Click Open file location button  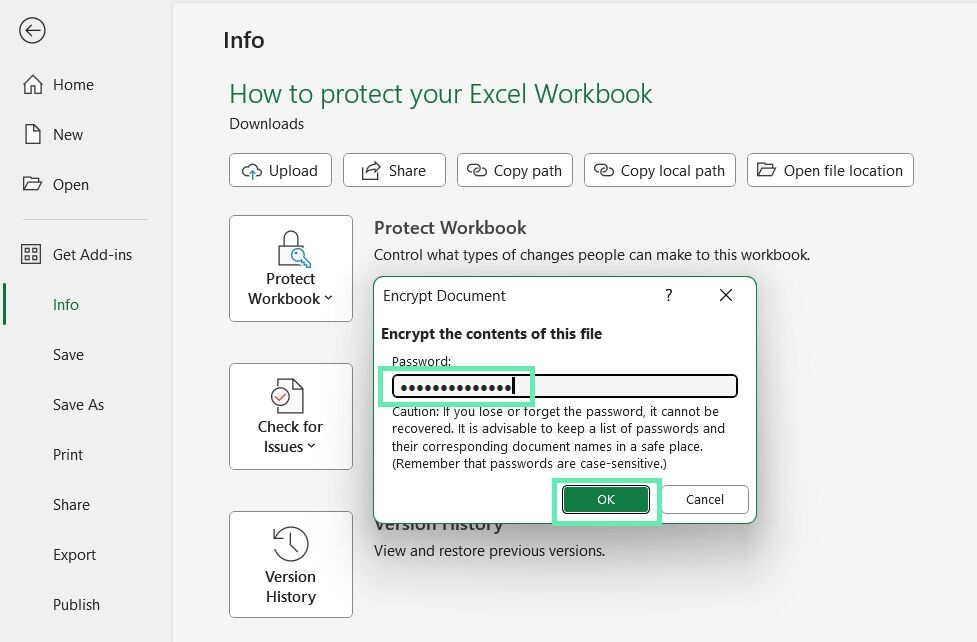tap(831, 170)
